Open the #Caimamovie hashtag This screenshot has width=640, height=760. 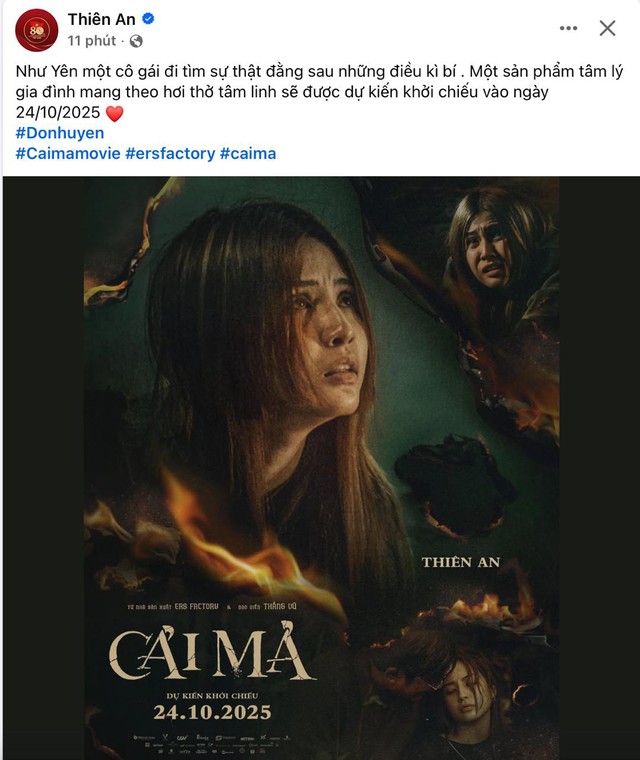tap(68, 154)
